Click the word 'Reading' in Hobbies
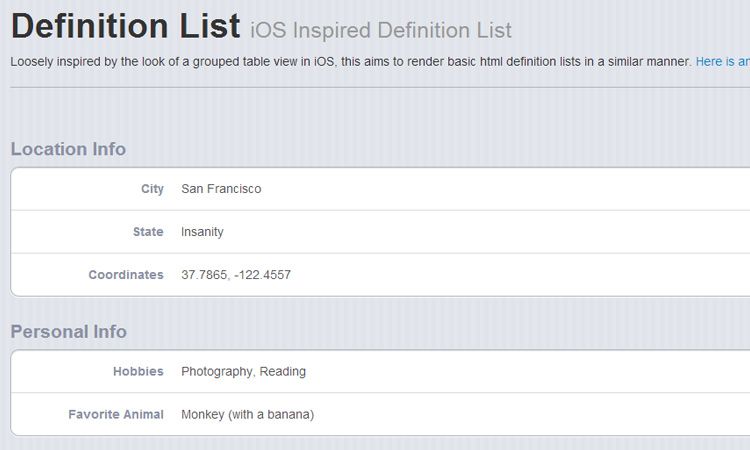750x450 pixels. (x=284, y=372)
